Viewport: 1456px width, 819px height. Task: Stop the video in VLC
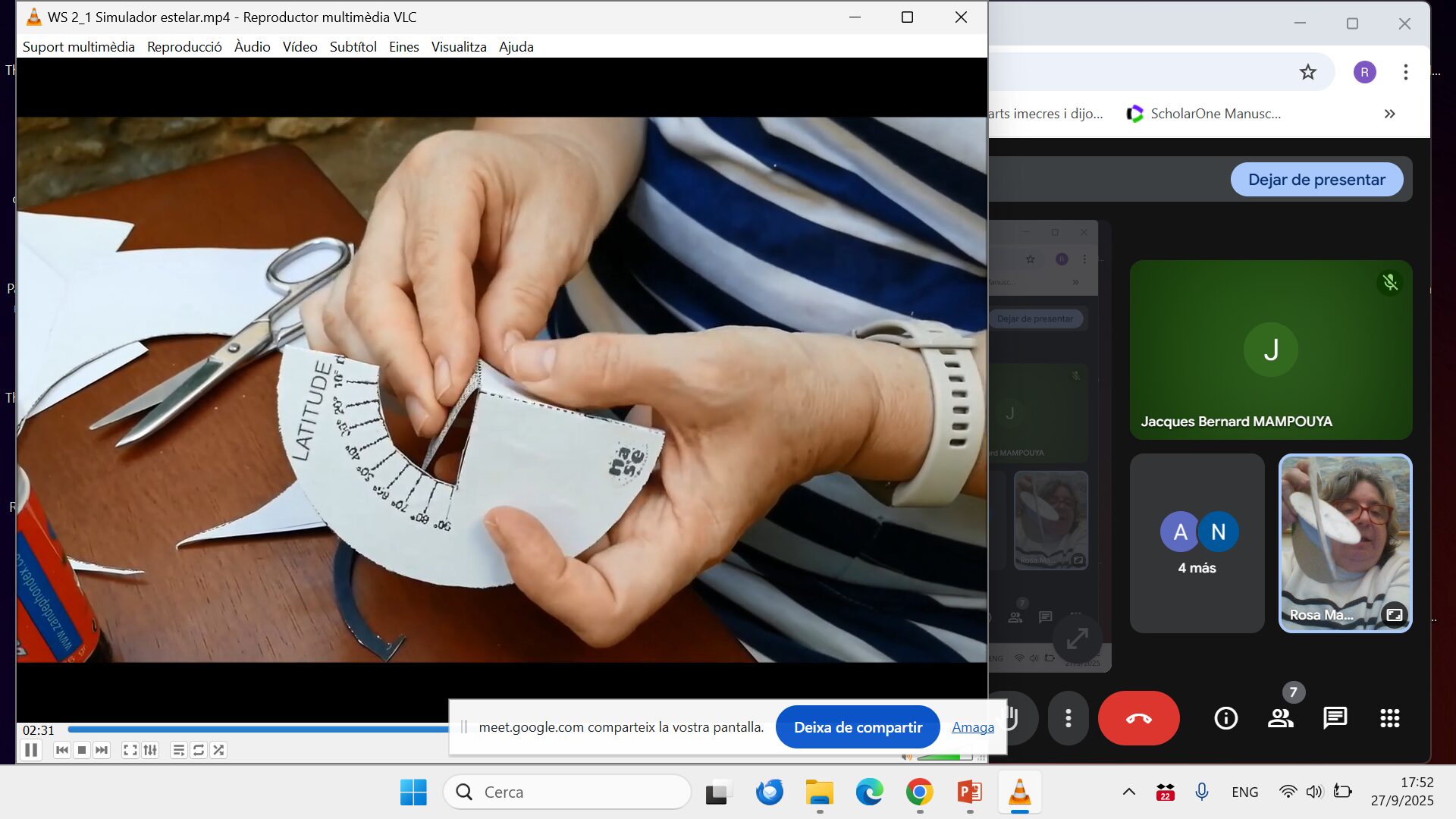tap(82, 750)
